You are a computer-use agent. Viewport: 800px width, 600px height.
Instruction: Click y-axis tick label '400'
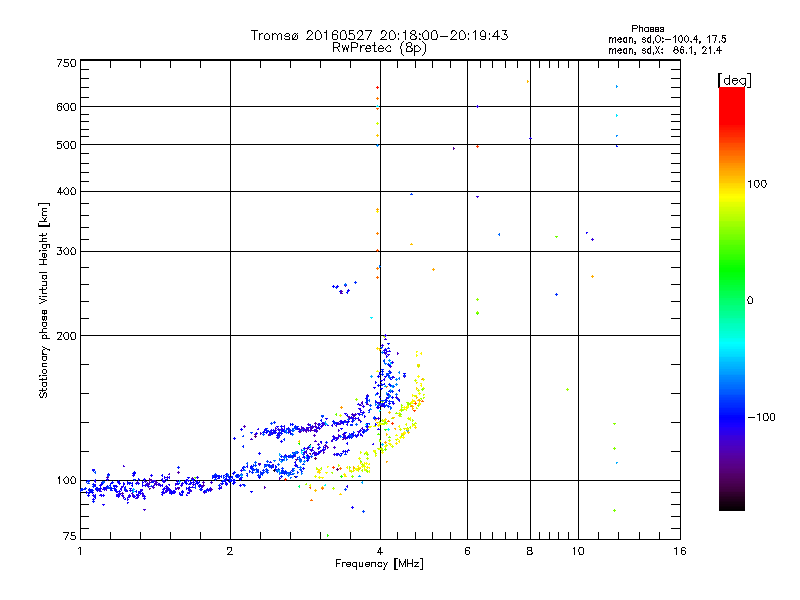[66, 191]
